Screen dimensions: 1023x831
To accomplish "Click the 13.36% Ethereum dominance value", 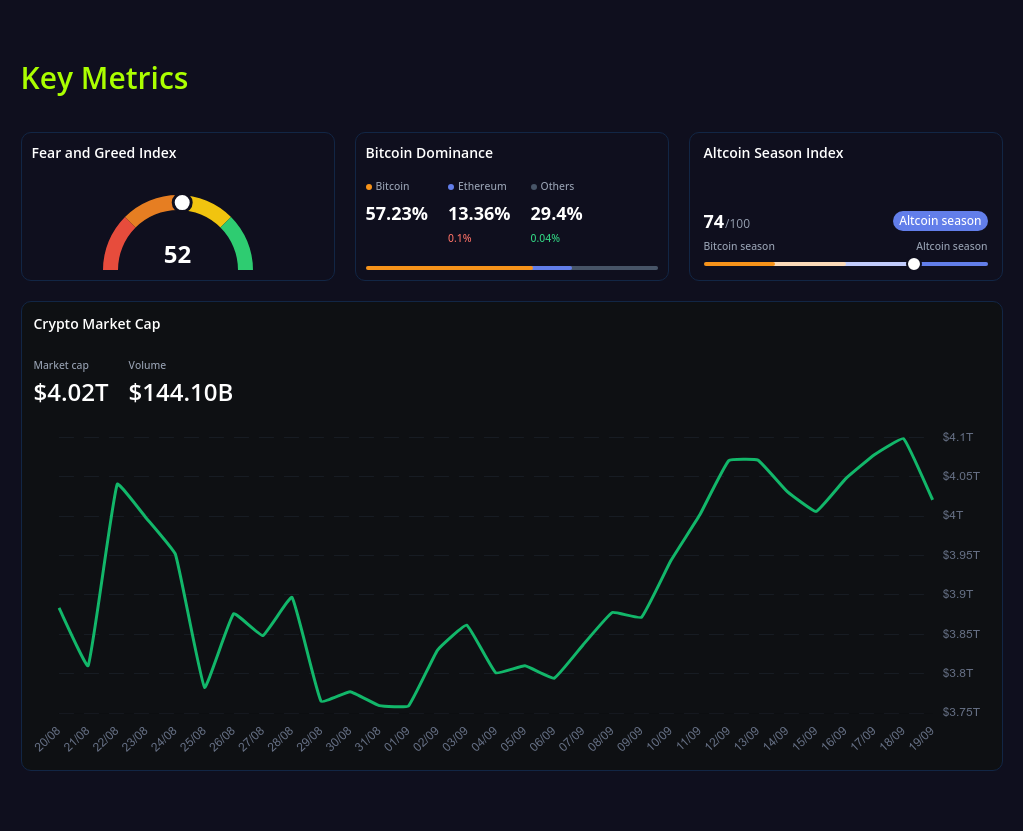I will coord(479,213).
